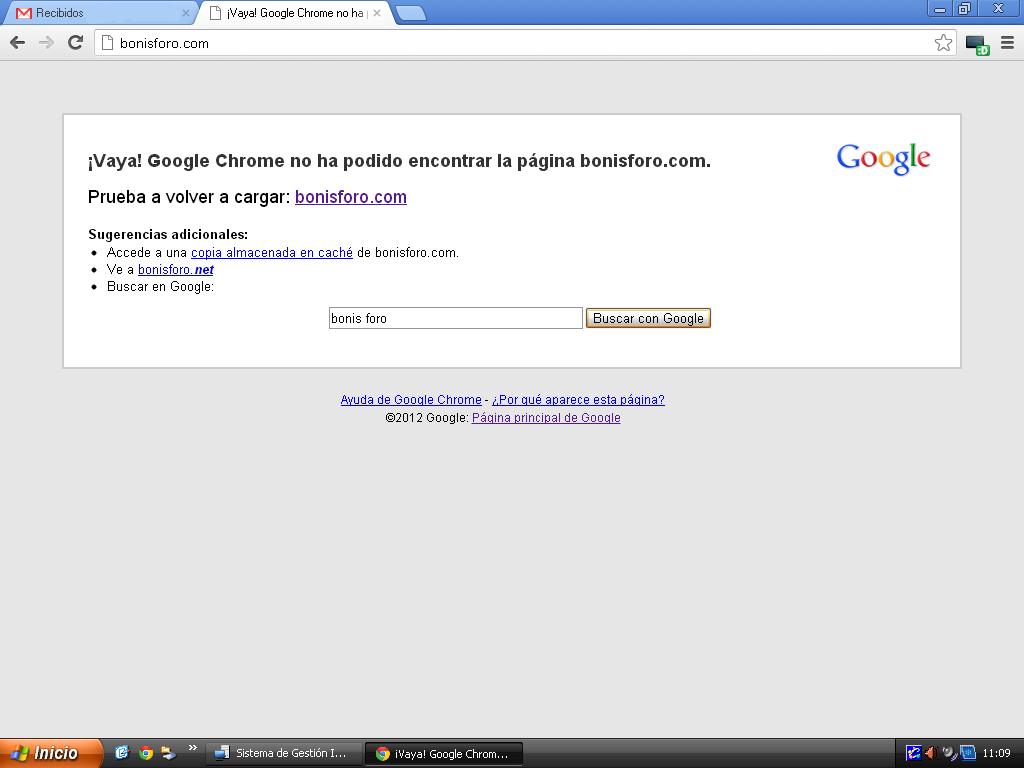Click the Gmail icon on Recibidos tab
Image resolution: width=1024 pixels, height=768 pixels.
click(24, 13)
